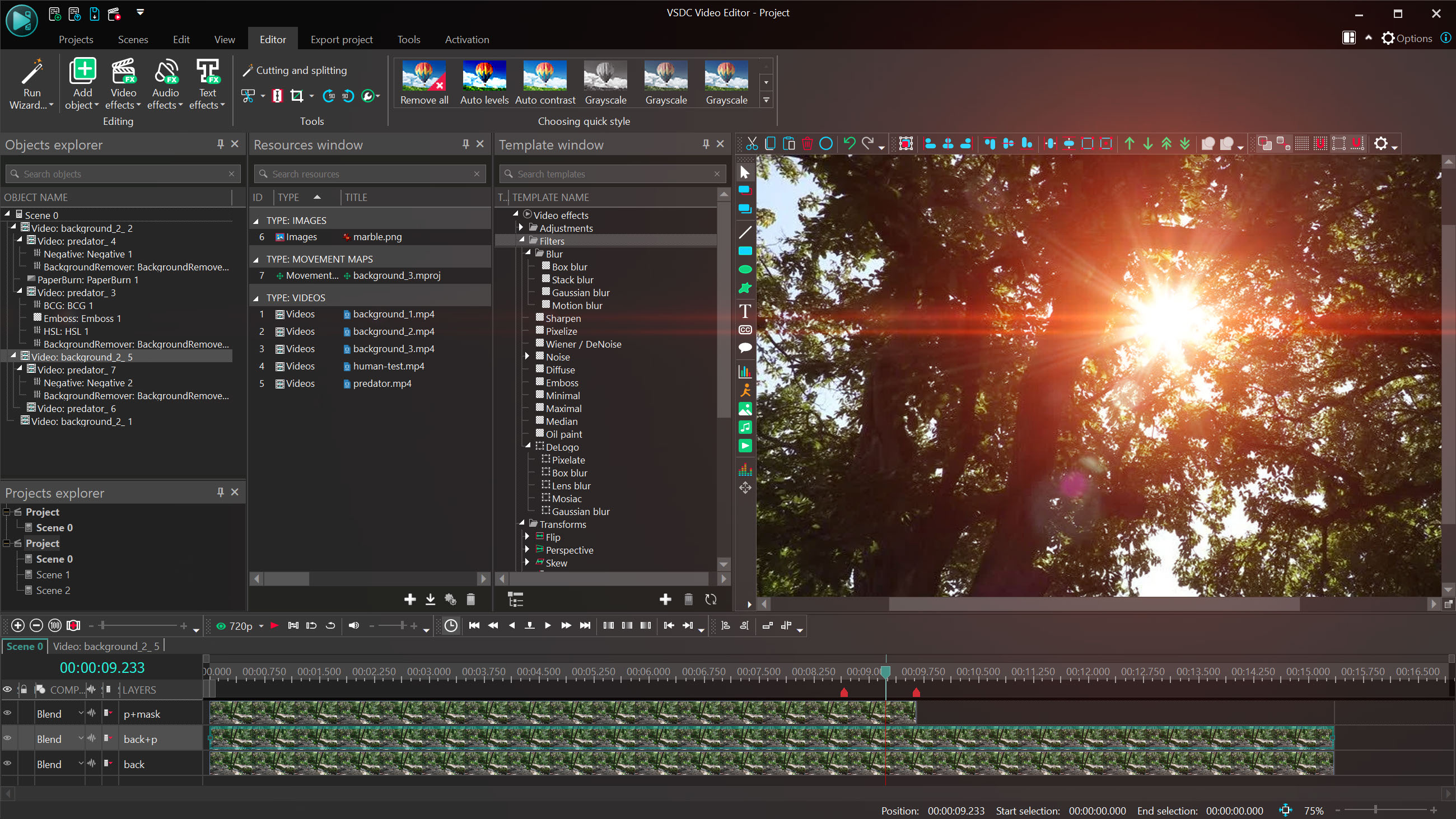Open the Export project tab
Viewport: 1456px width, 819px height.
[x=342, y=39]
